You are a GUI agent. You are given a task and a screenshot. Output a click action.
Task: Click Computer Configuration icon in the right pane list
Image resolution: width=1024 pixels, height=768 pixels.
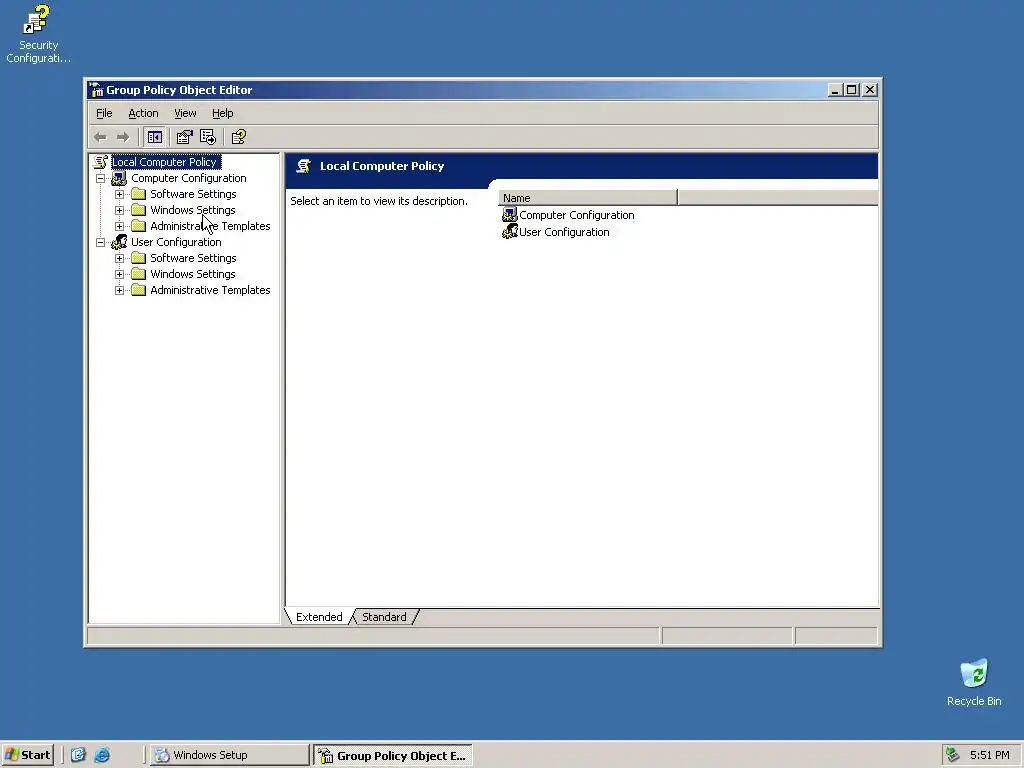pos(509,215)
